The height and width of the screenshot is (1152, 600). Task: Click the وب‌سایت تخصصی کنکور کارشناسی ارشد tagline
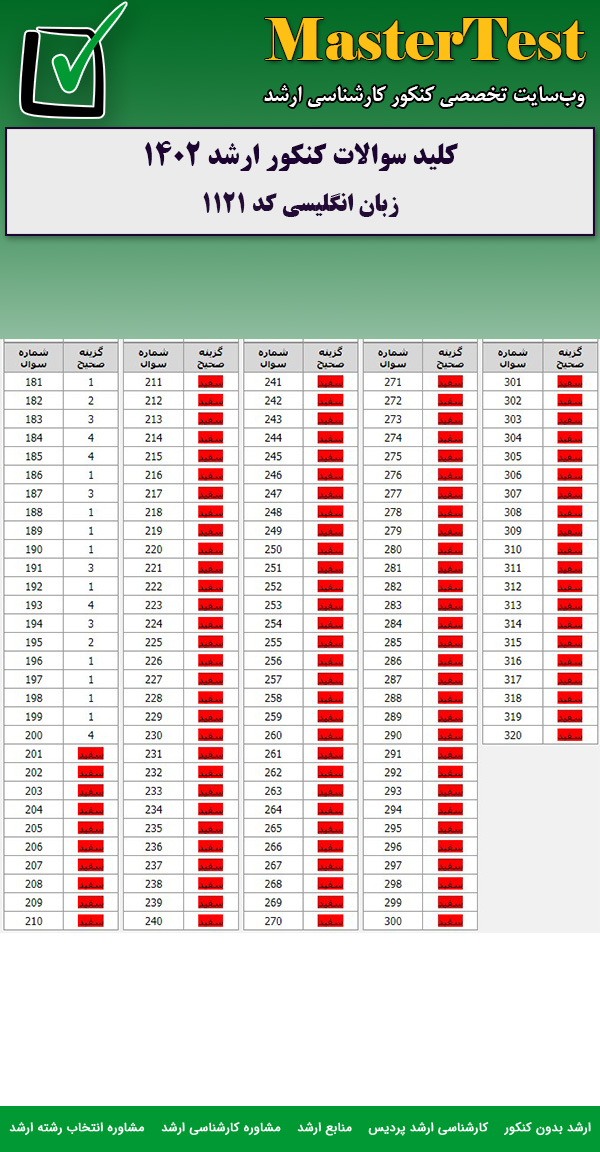[425, 97]
